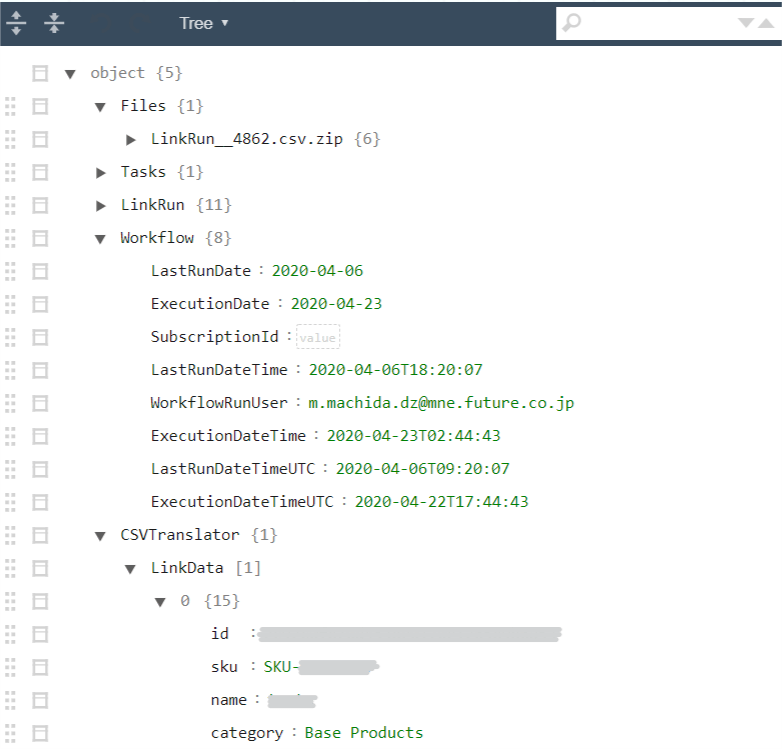Collapse all fields in the tree
This screenshot has height=749, width=782.
click(54, 23)
